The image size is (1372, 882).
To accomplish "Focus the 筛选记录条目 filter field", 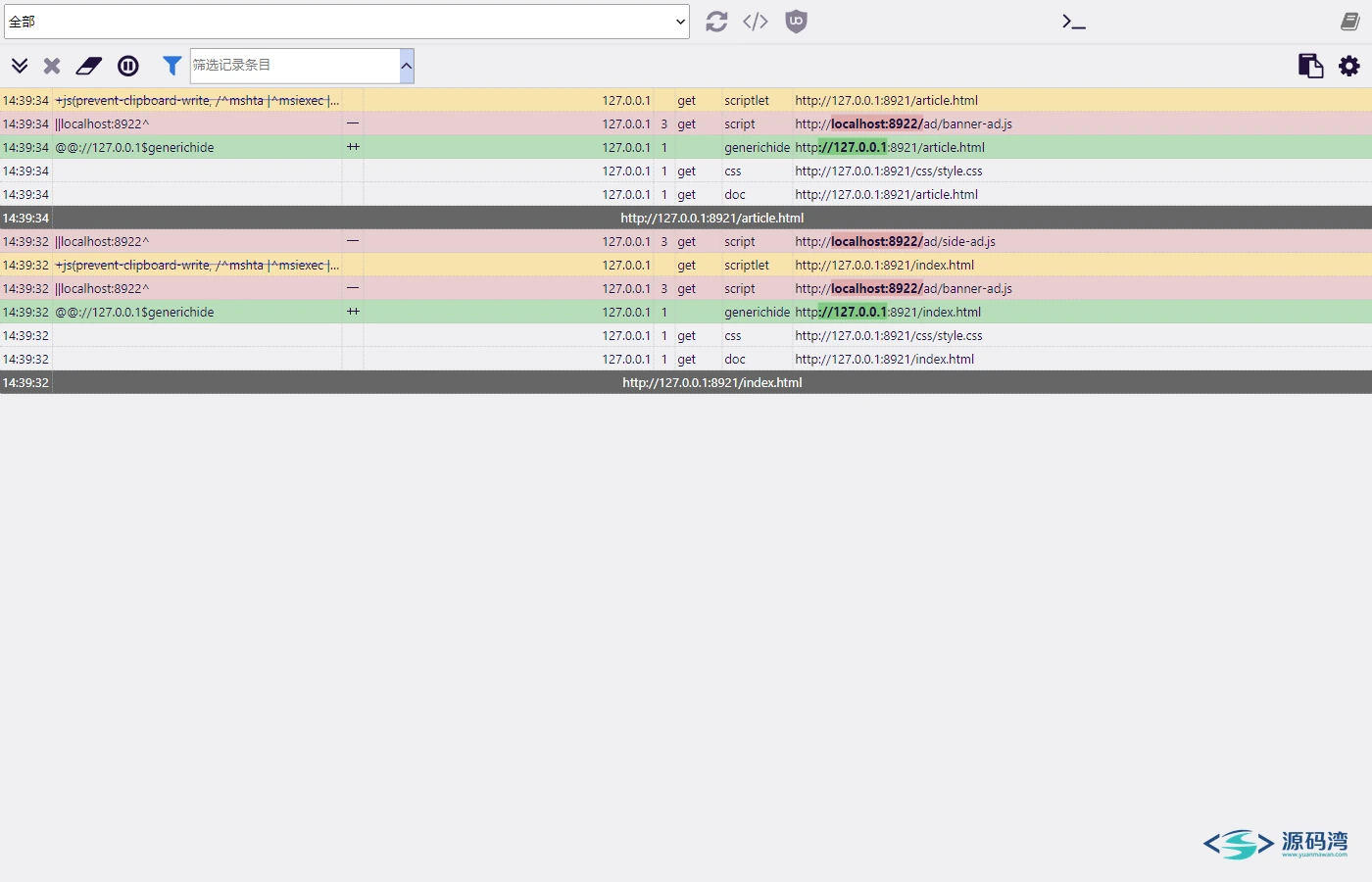I will (x=295, y=66).
